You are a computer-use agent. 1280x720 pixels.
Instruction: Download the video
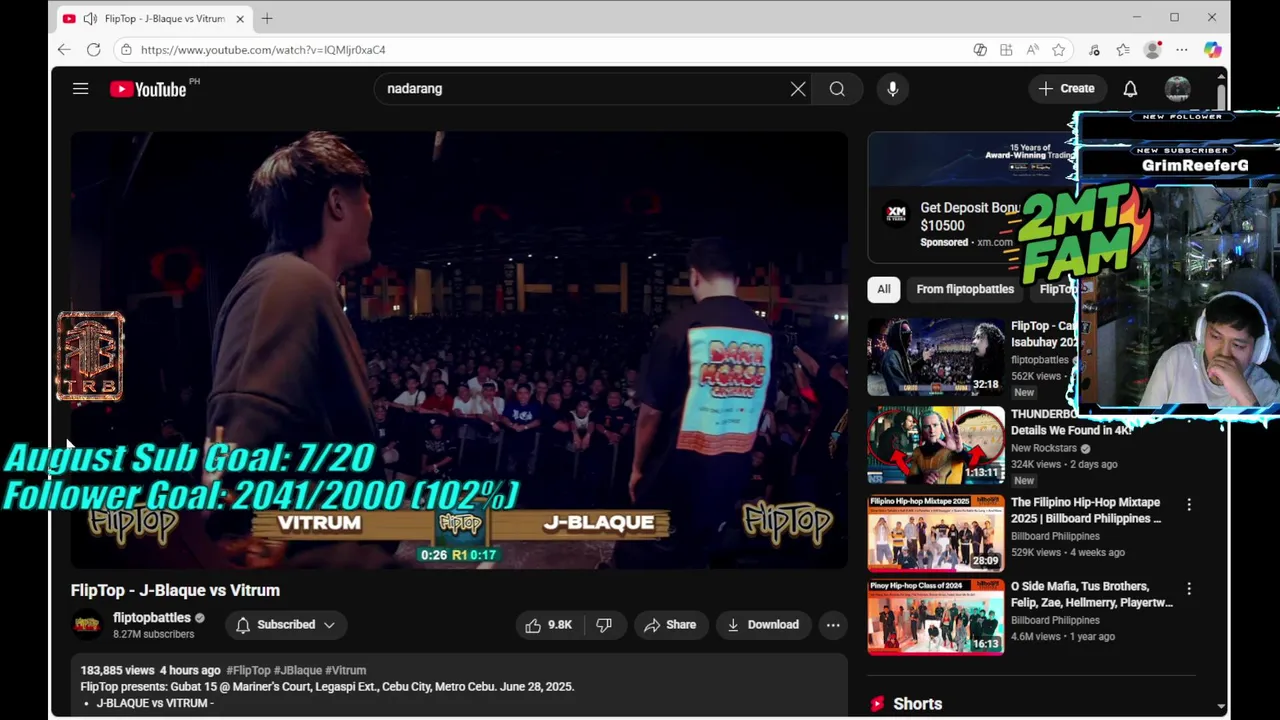(x=763, y=625)
